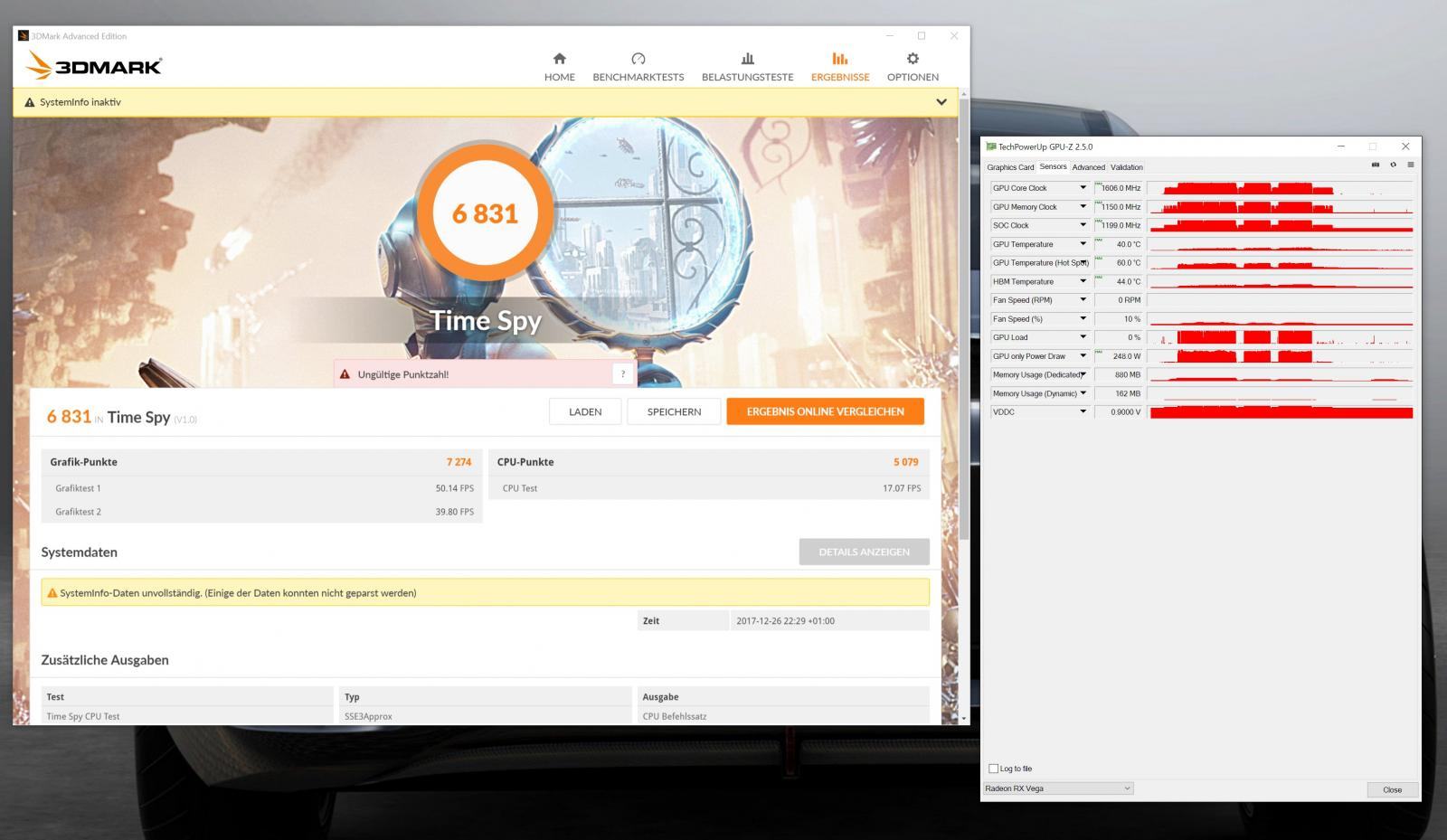Viewport: 1447px width, 840px height.
Task: Open GPU Memory Clock sensor dropdown
Action: [1083, 207]
